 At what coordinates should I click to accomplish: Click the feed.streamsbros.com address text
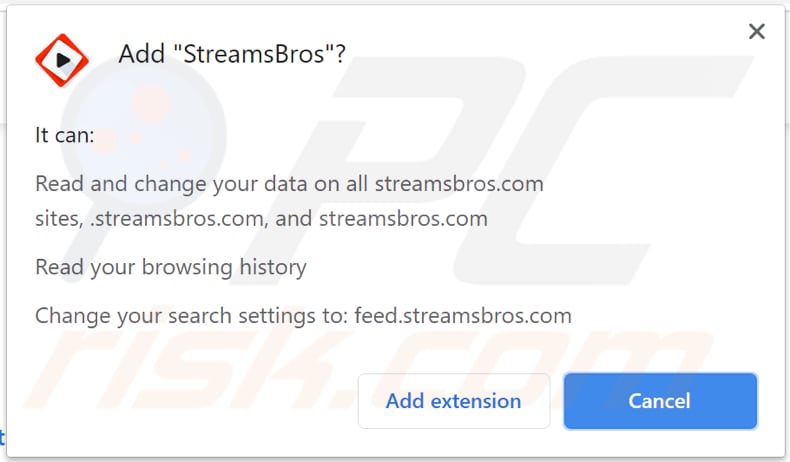click(463, 316)
